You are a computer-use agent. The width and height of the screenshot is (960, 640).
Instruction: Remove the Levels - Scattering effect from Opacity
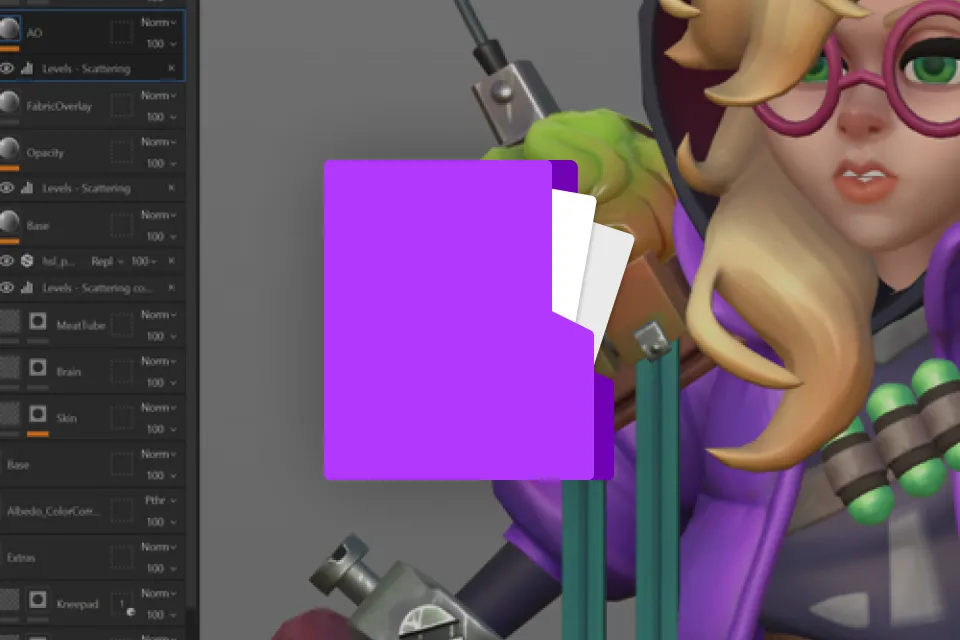click(171, 187)
